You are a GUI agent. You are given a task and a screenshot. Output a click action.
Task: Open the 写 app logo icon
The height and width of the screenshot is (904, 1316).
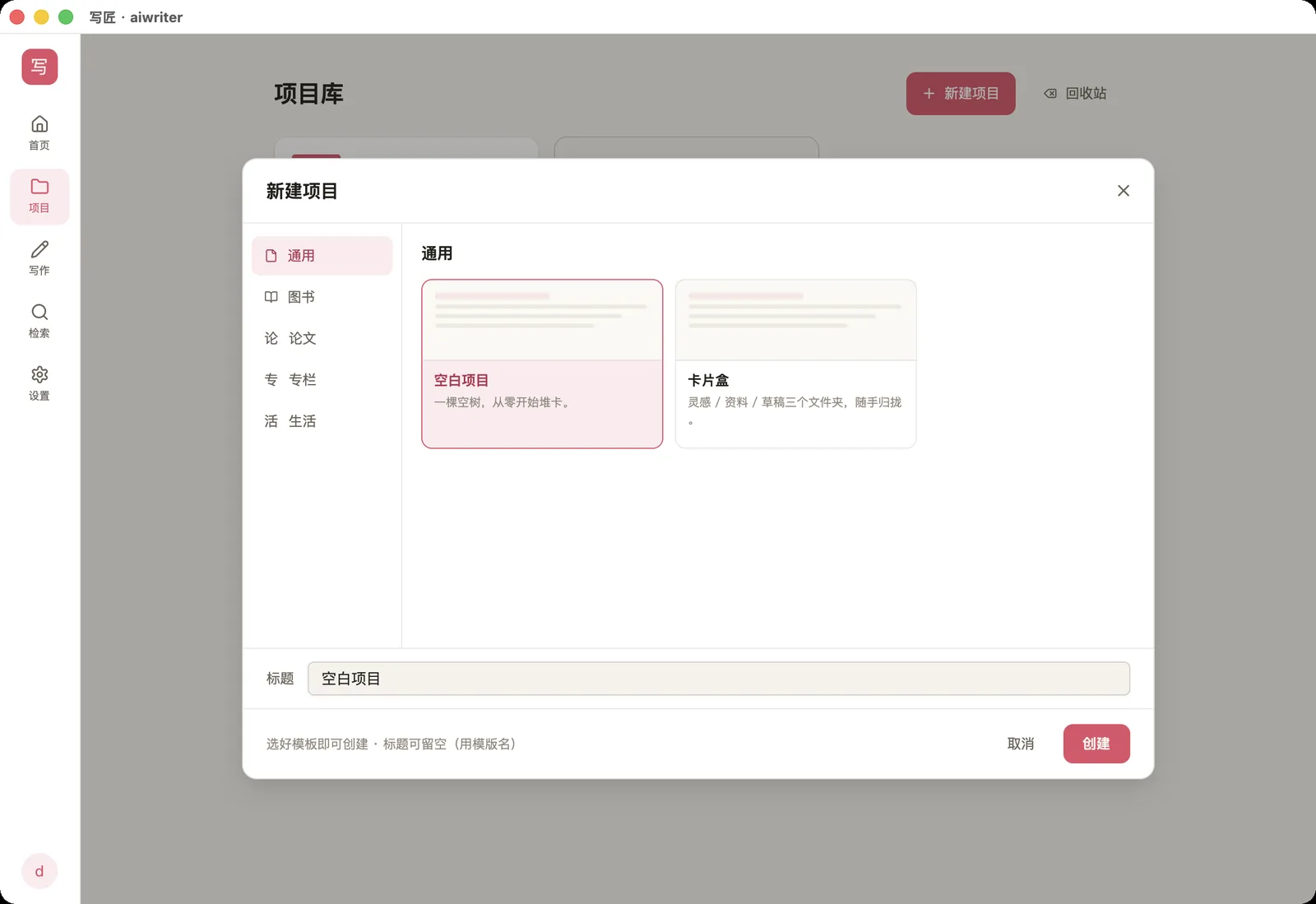[39, 67]
